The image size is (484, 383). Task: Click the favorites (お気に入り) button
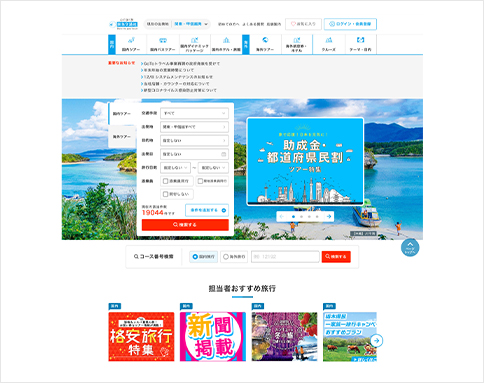303,24
